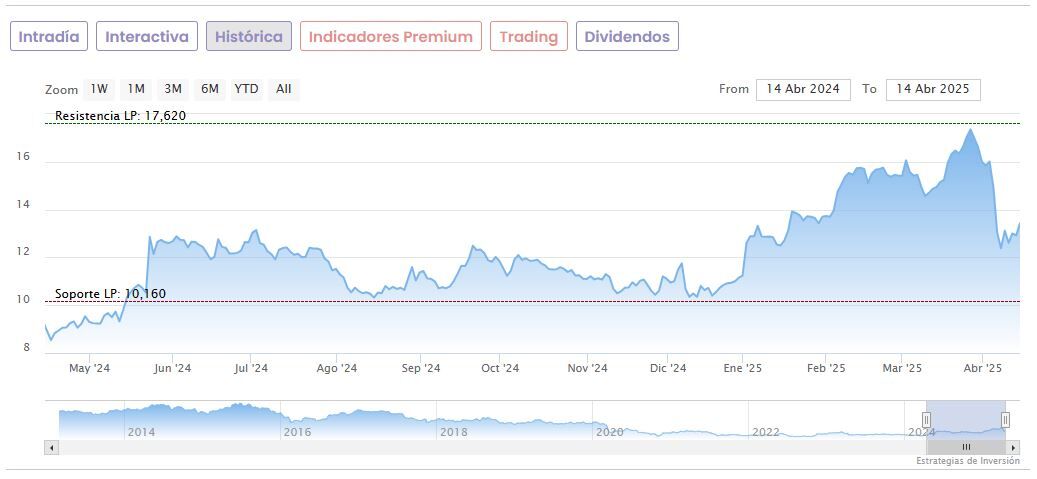This screenshot has height=479, width=1037.
Task: Open the Indicadores Premium tab
Action: [x=390, y=37]
